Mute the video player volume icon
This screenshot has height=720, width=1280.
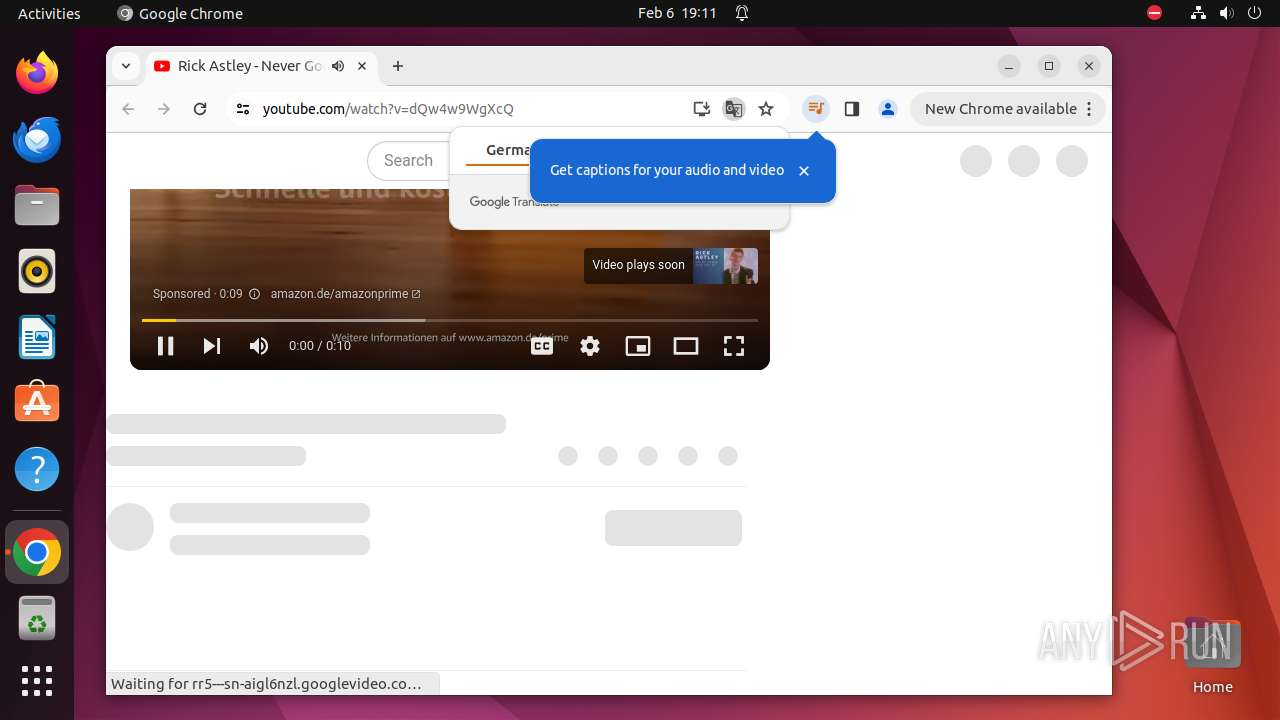tap(259, 346)
